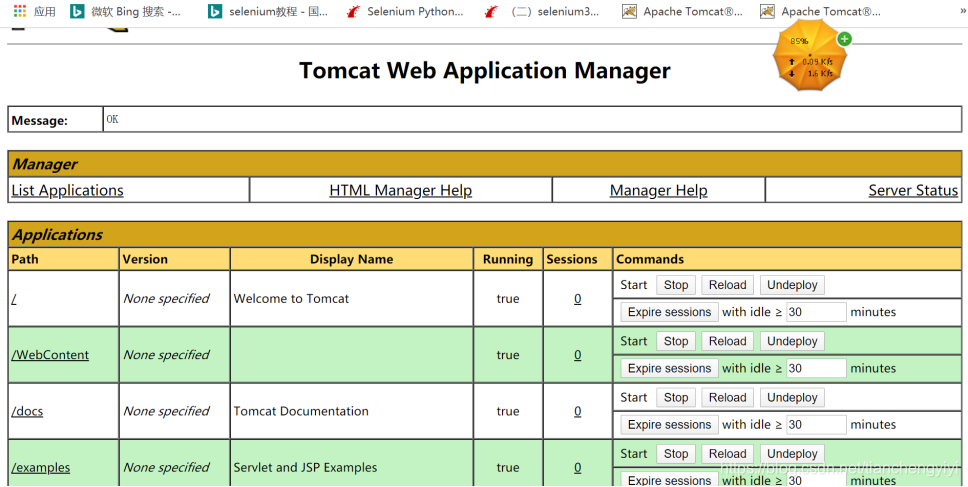Undeploy the root / application
This screenshot has height=487, width=968.
[x=792, y=285]
